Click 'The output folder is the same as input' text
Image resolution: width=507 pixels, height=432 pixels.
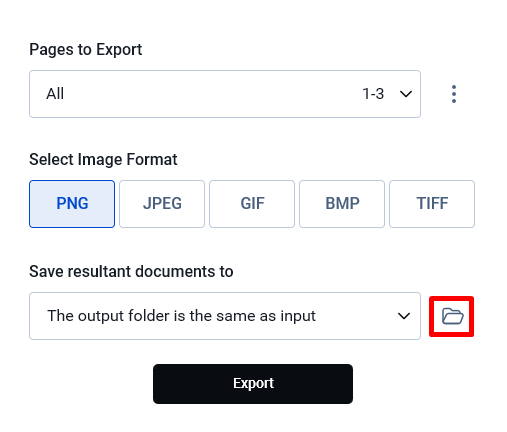[x=181, y=316]
